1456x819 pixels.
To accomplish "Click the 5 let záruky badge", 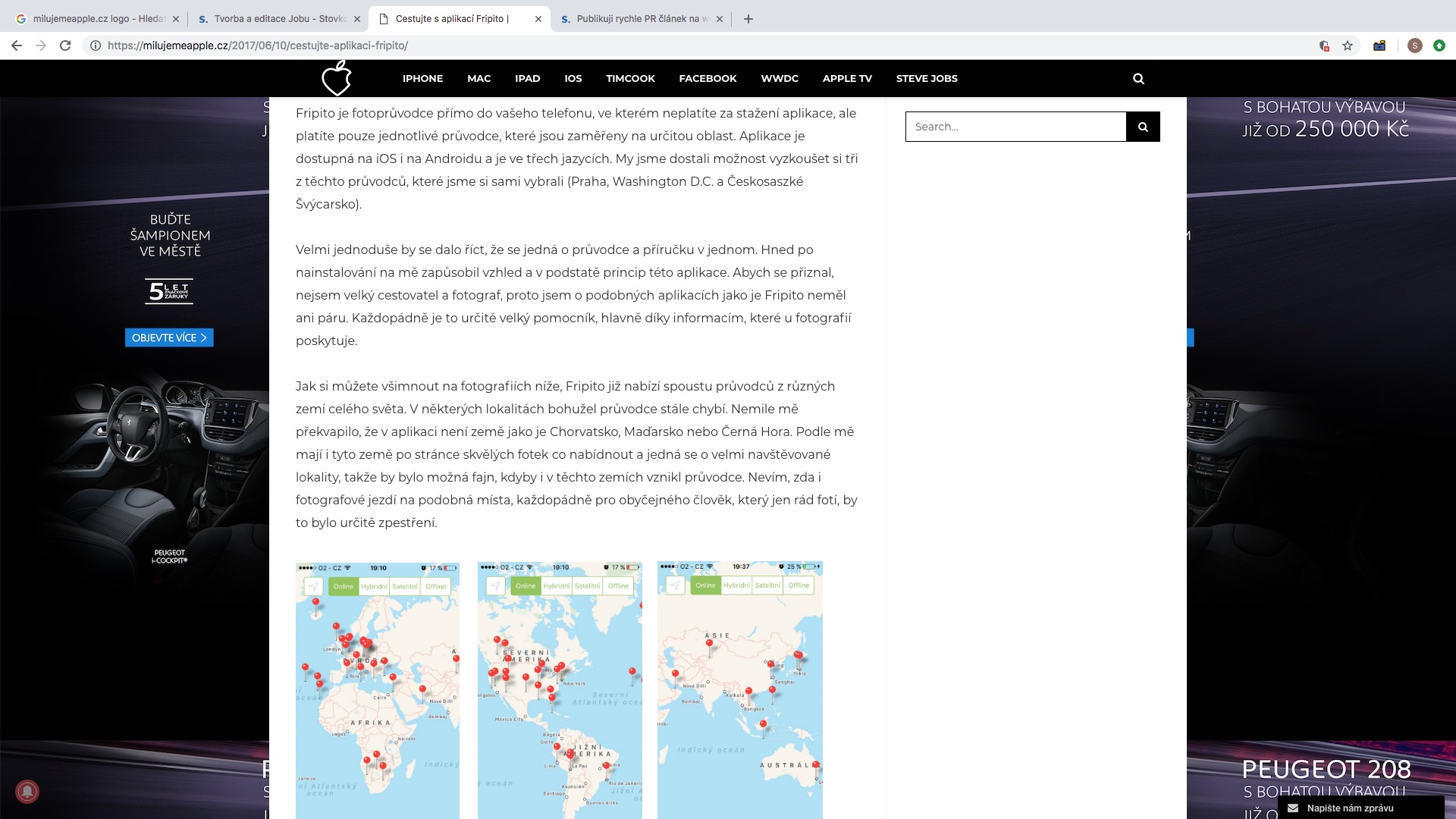I will click(x=169, y=291).
